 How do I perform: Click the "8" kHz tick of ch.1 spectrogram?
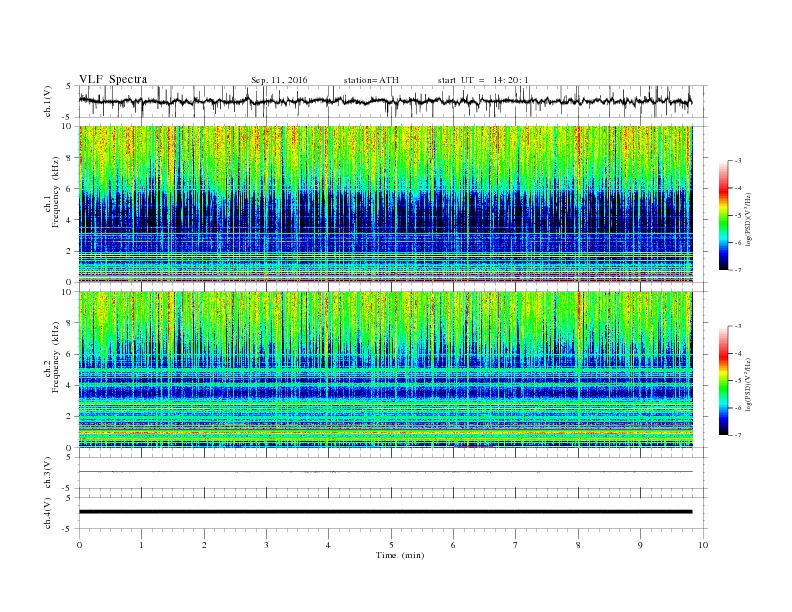tap(70, 158)
